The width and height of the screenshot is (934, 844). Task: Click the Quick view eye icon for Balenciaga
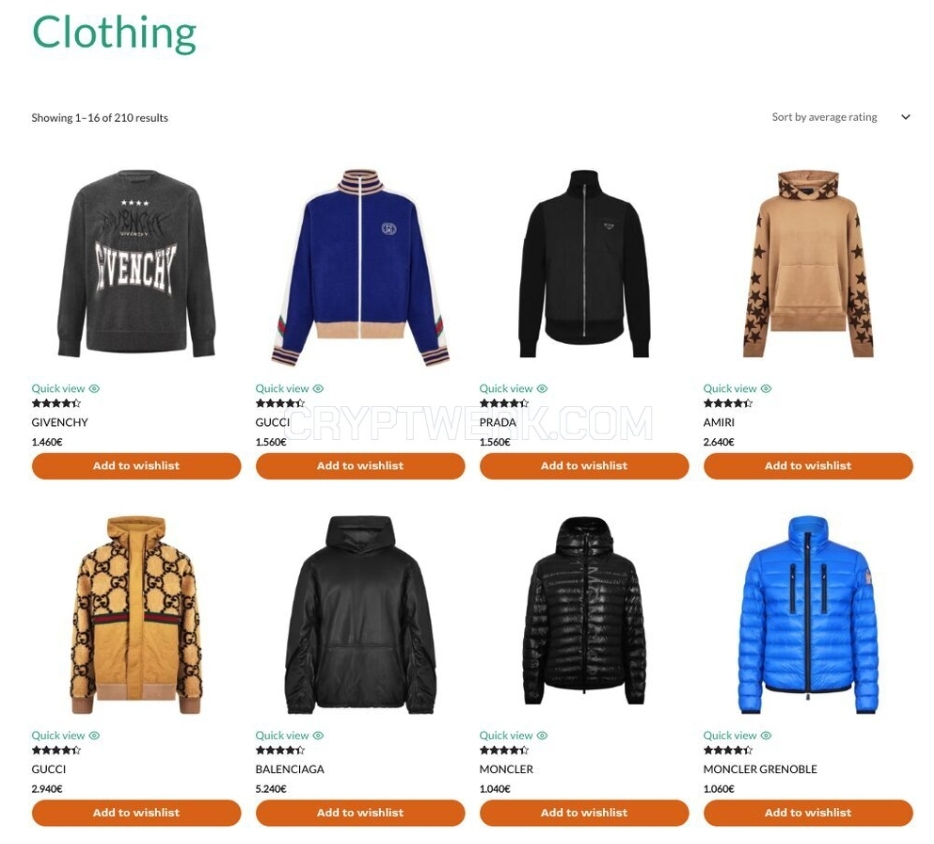(x=318, y=736)
